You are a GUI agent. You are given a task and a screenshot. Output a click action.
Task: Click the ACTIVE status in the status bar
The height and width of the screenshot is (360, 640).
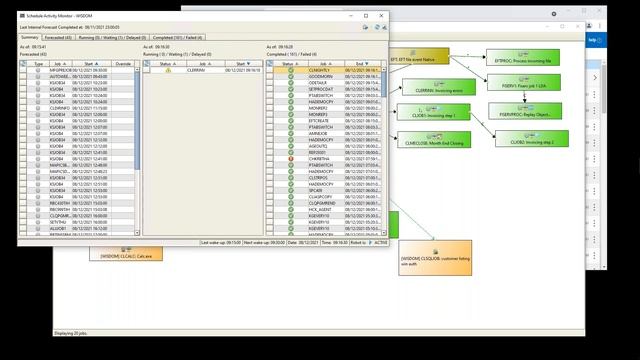[x=381, y=242]
